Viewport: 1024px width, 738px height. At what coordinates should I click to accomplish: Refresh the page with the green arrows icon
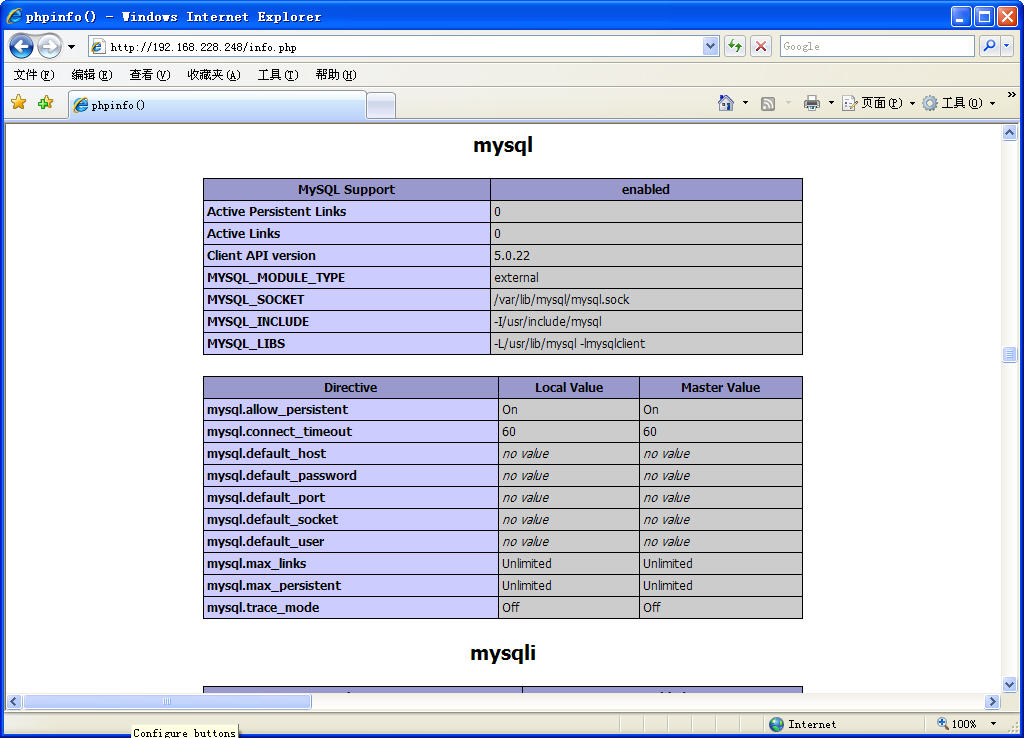pyautogui.click(x=735, y=46)
